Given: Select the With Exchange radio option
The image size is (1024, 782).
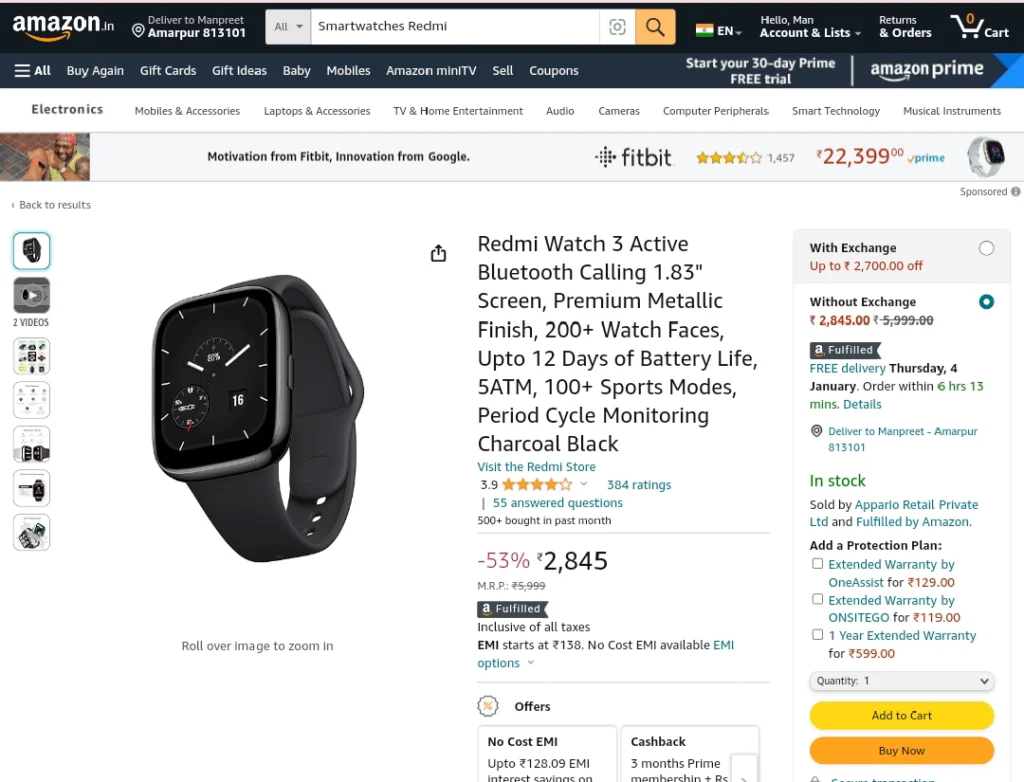Looking at the screenshot, I should 986,248.
